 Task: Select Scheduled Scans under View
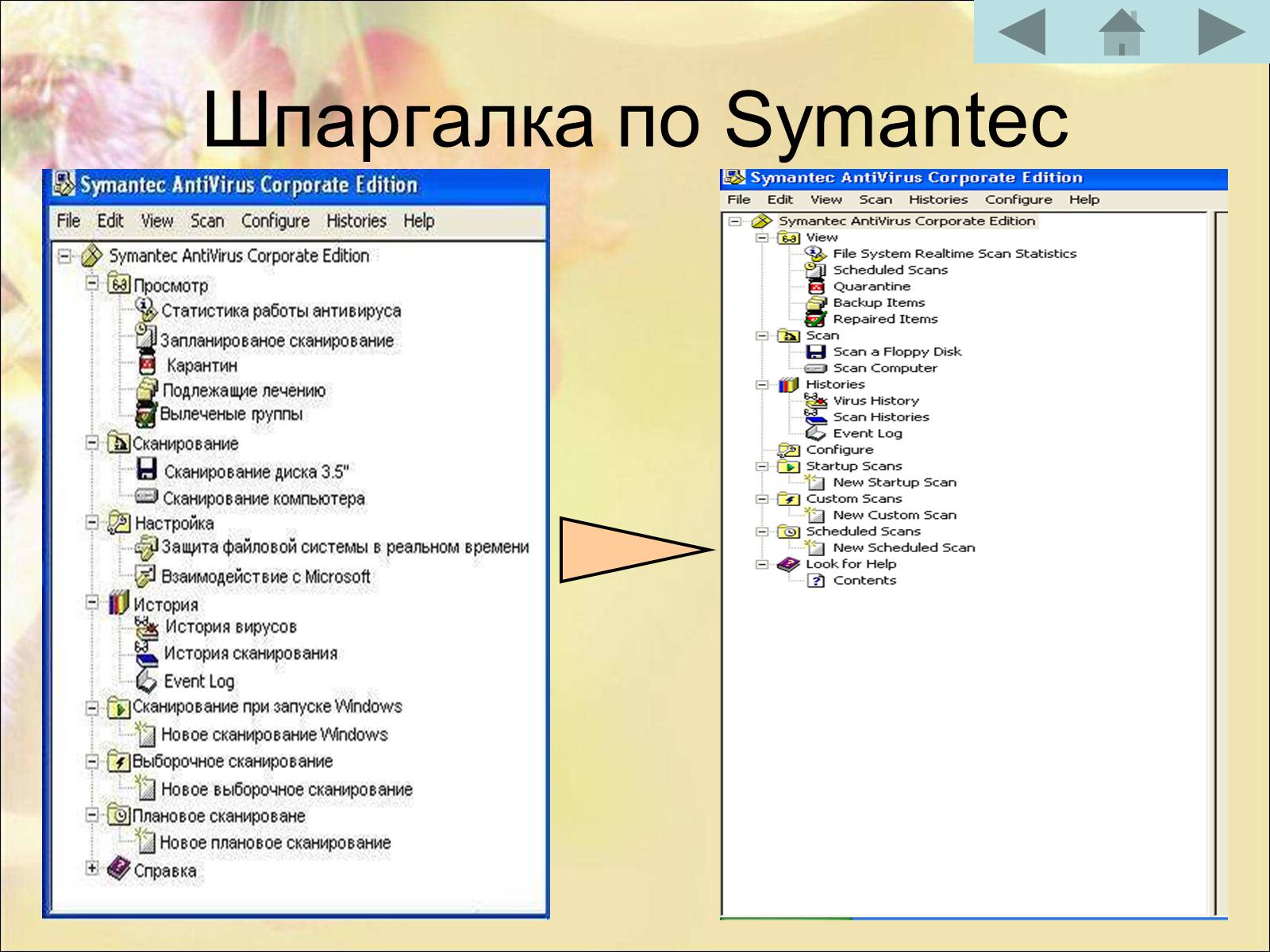[891, 270]
